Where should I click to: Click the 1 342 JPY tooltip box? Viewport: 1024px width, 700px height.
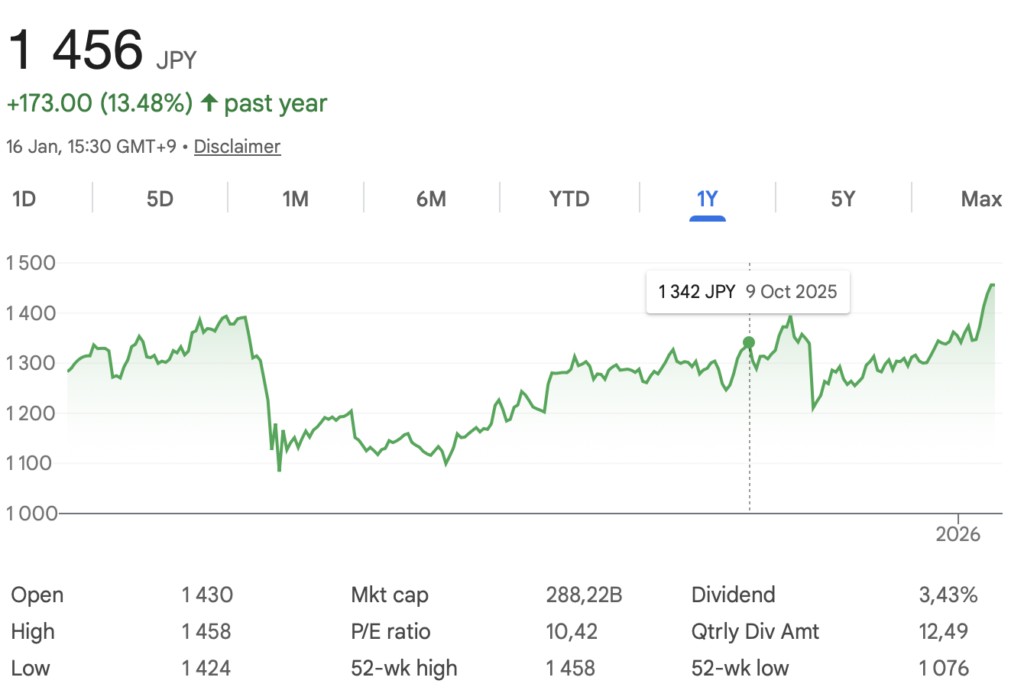point(747,292)
